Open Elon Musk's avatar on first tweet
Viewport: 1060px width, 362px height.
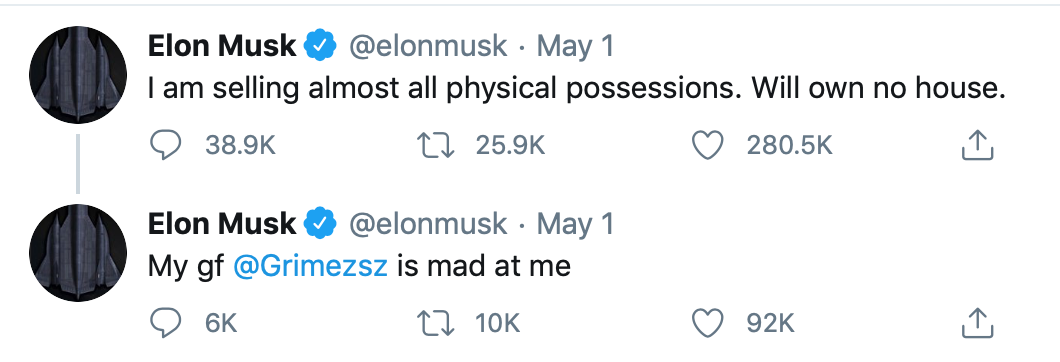(78, 75)
